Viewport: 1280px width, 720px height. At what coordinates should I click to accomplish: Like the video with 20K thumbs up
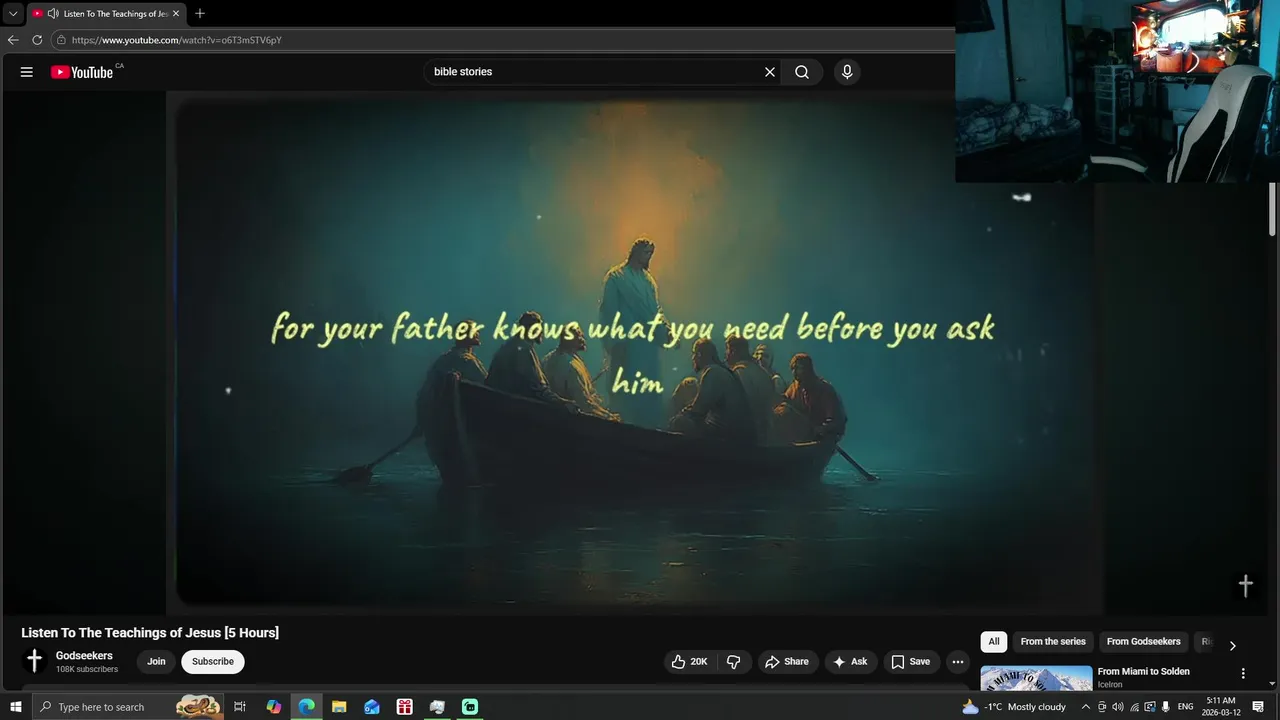[x=690, y=662]
